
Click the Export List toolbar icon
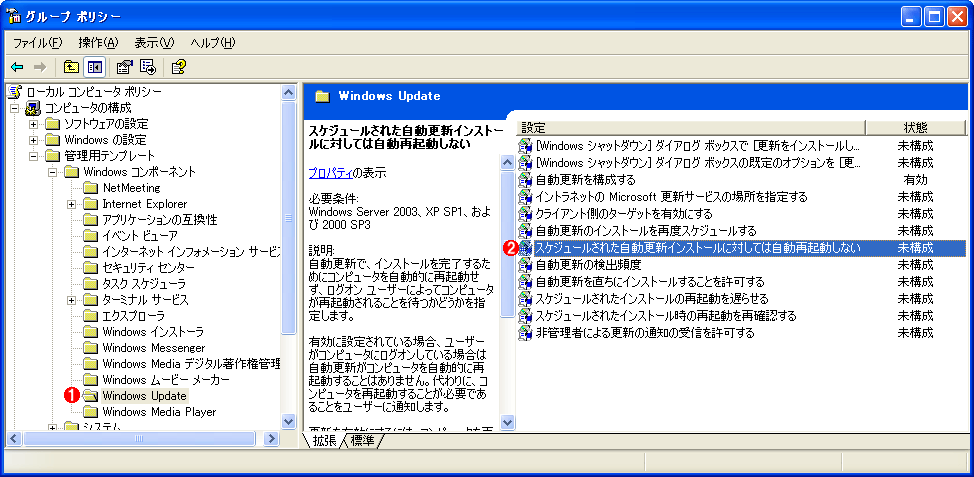tap(148, 66)
